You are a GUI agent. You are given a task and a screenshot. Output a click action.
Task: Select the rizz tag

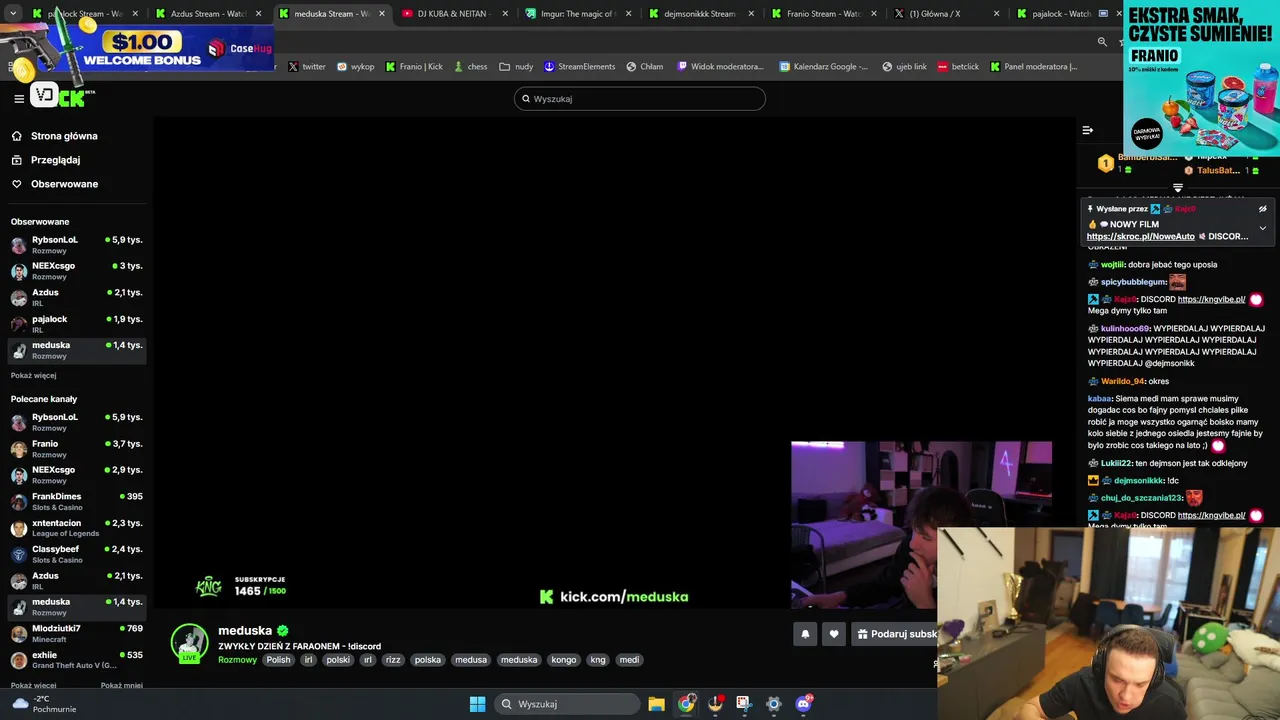(x=393, y=660)
